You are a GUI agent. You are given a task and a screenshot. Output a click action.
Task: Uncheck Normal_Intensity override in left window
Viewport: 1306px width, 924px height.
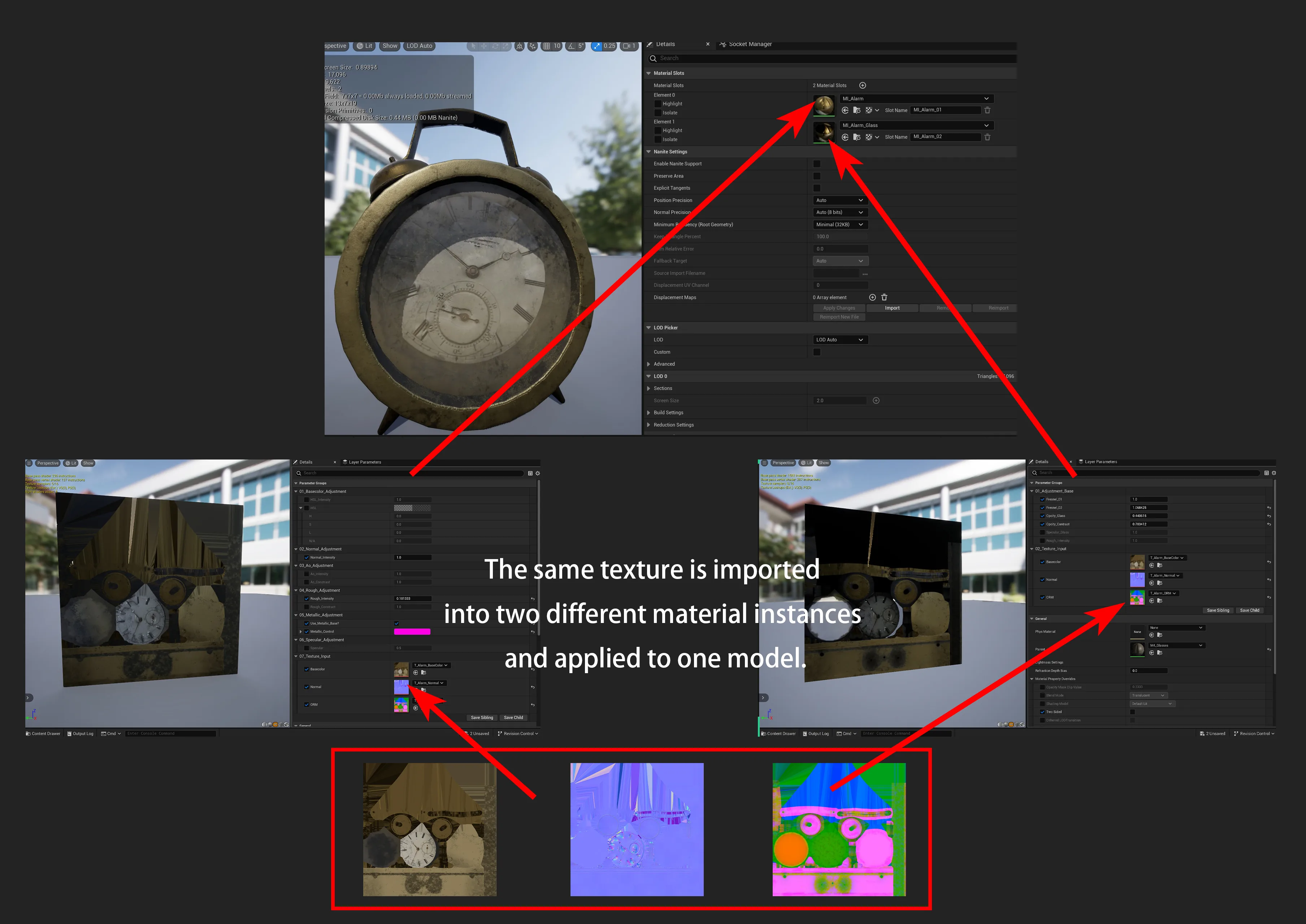point(307,558)
